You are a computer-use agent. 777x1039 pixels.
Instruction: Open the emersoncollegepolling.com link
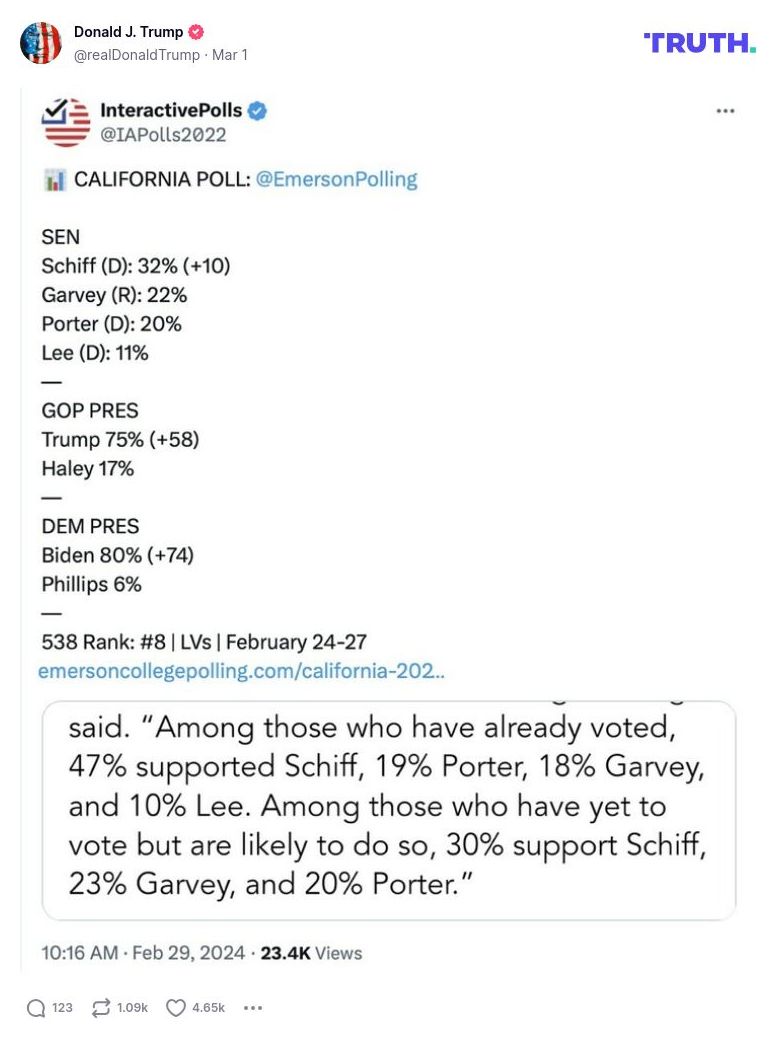click(x=241, y=671)
